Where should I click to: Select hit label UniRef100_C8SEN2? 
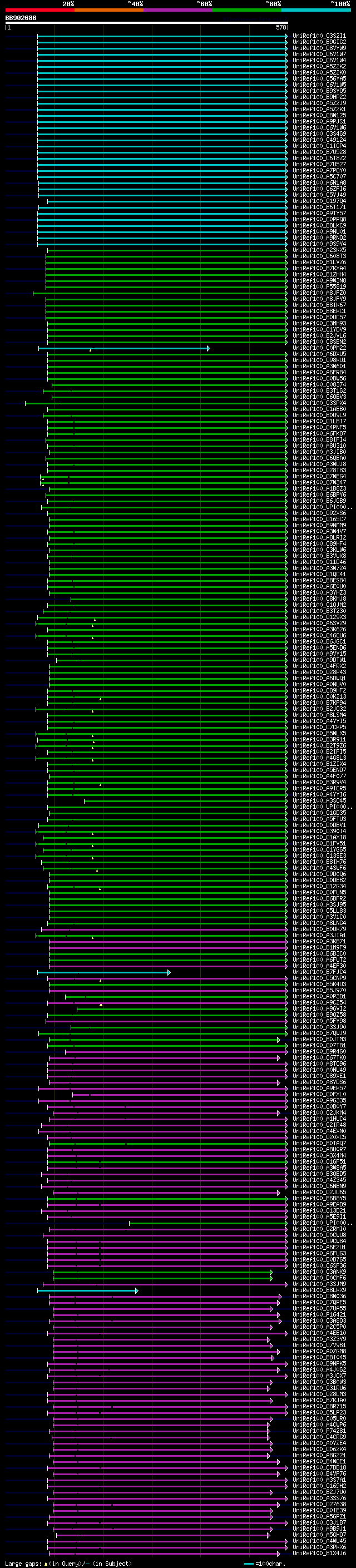319,342
